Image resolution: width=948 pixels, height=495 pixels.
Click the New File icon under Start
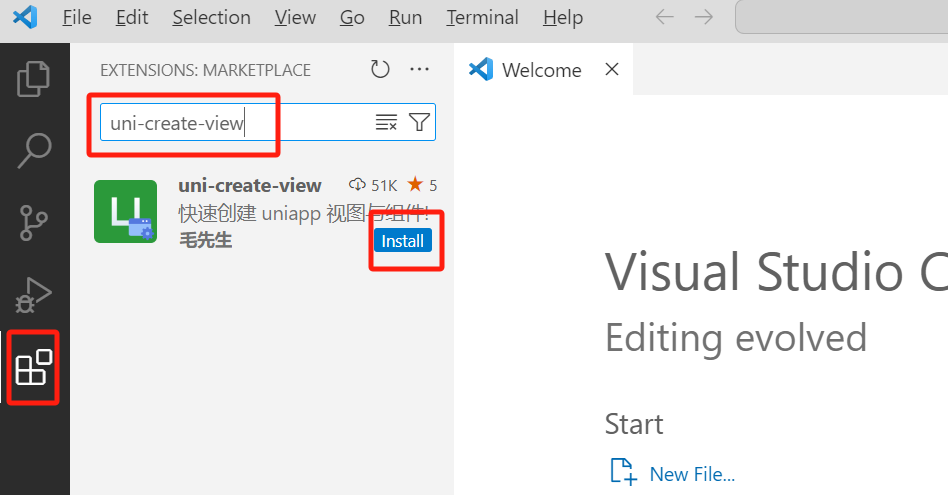pyautogui.click(x=623, y=472)
